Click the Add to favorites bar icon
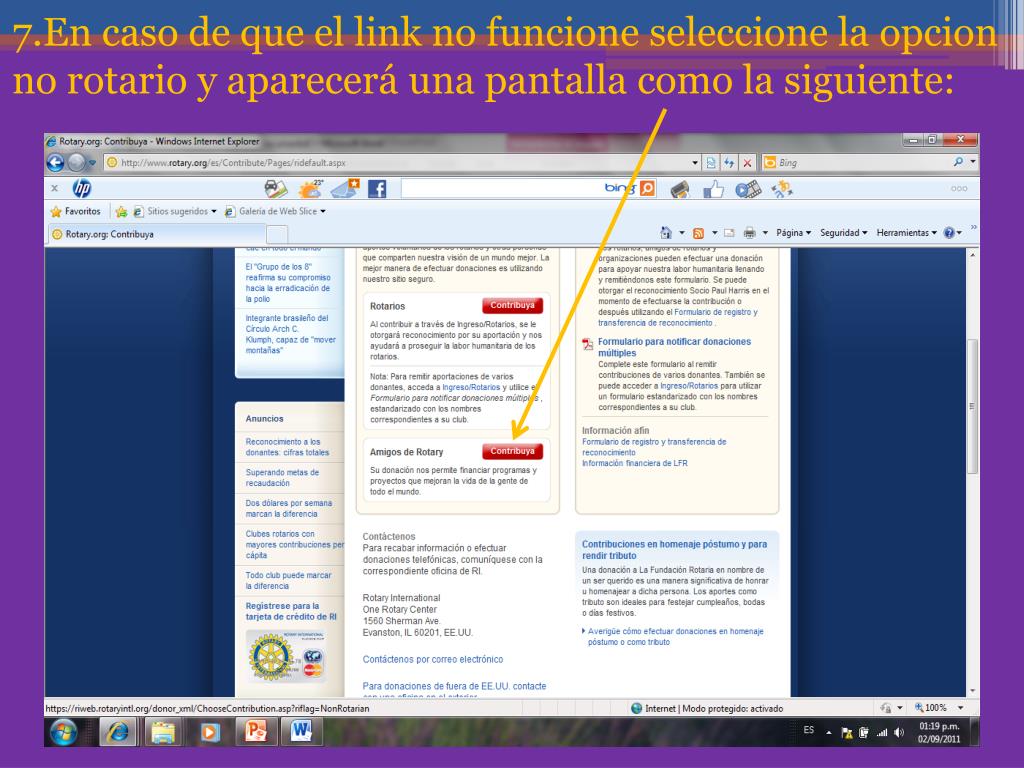Viewport: 1024px width, 768px height. coord(121,211)
